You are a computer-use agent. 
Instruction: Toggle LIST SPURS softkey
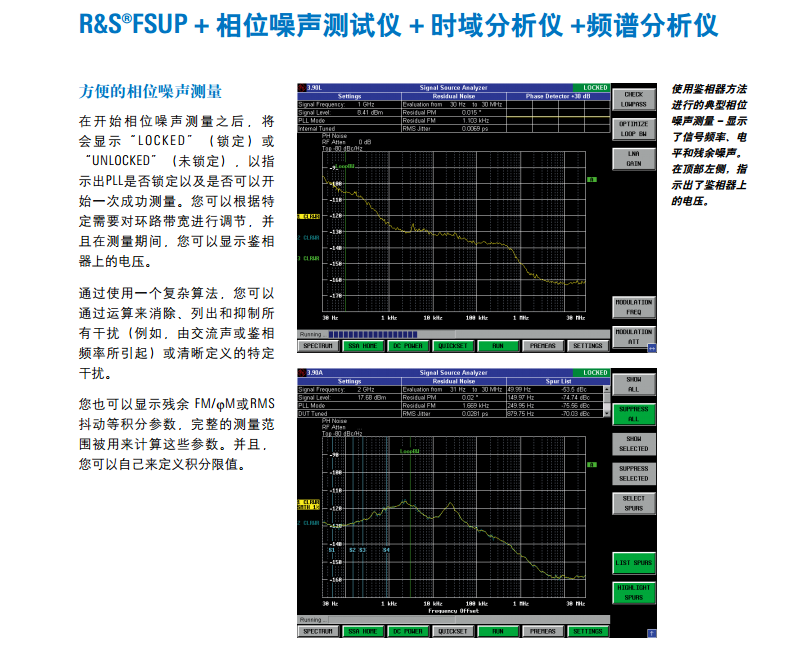[x=634, y=563]
